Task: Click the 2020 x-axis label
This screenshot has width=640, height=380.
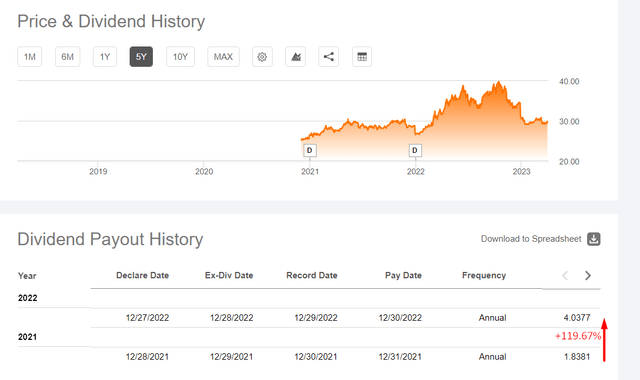Action: point(204,172)
